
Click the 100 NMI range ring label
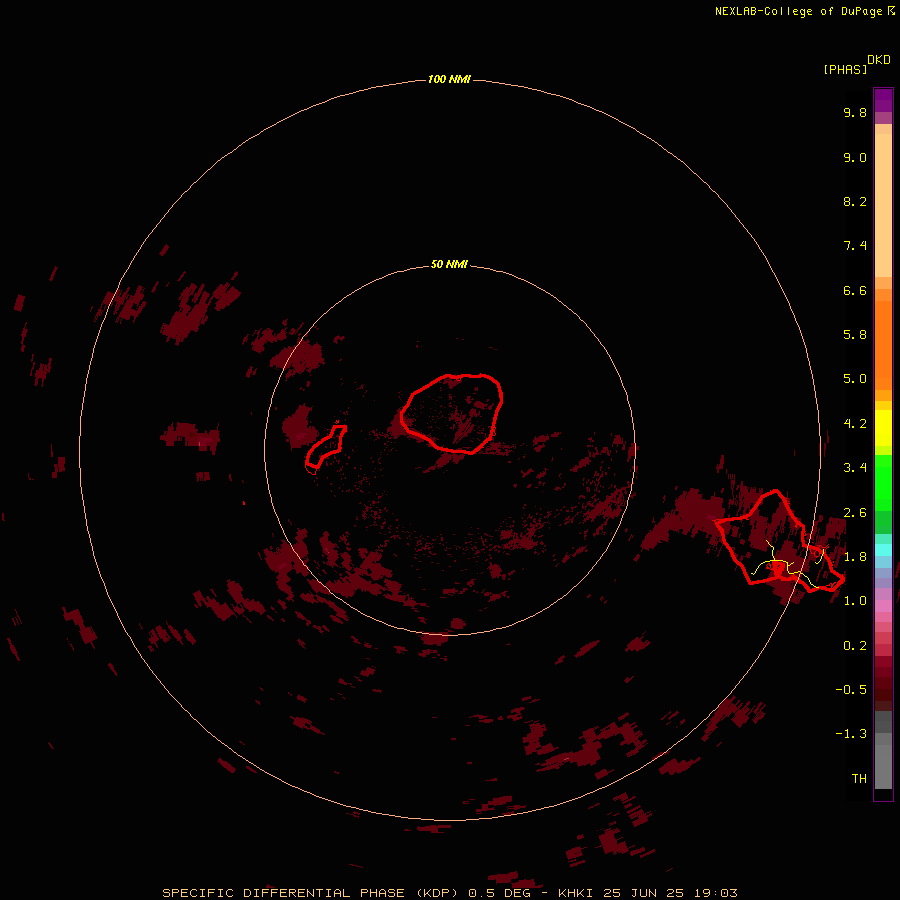click(449, 79)
